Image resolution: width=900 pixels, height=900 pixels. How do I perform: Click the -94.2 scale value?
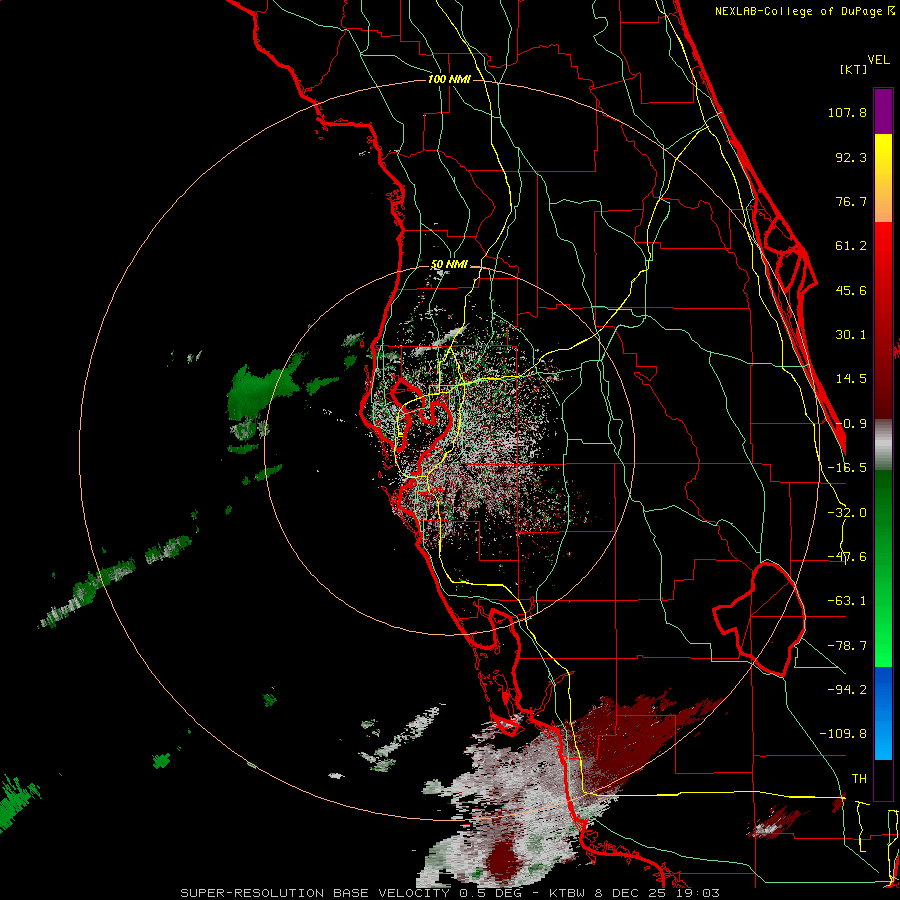(847, 689)
